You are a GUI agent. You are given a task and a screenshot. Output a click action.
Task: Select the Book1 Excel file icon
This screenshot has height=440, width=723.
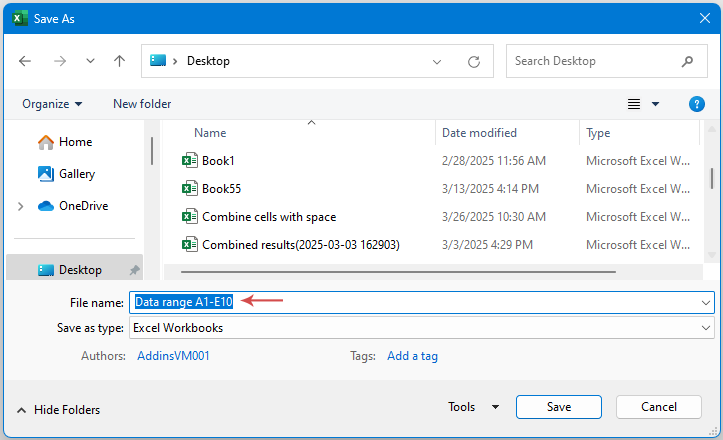190,160
